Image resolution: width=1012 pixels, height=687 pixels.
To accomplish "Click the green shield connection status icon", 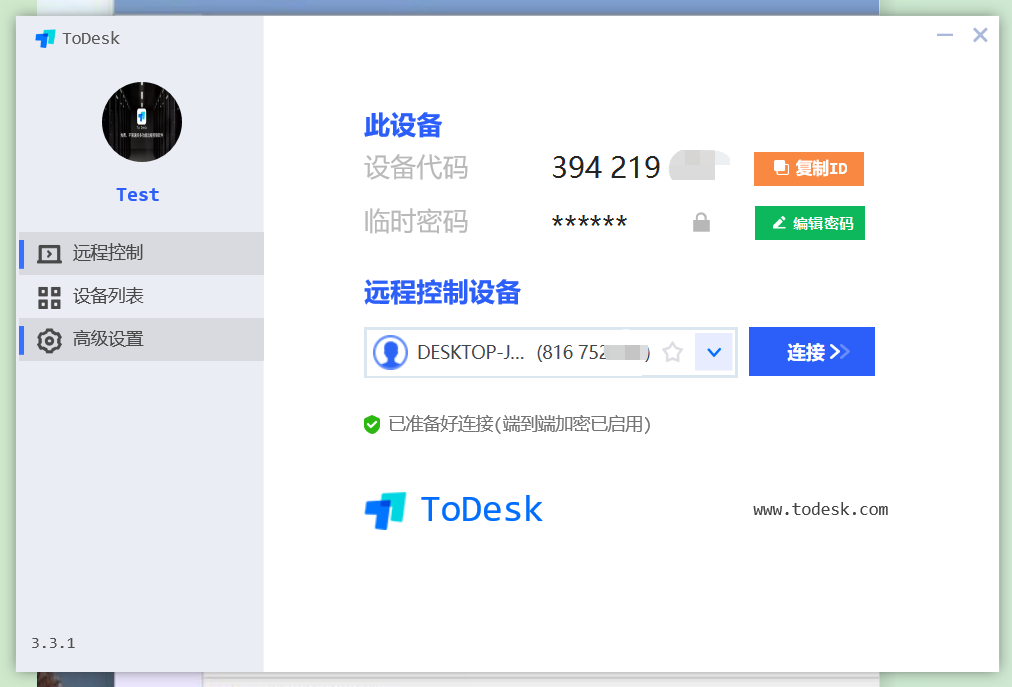I will coord(372,424).
